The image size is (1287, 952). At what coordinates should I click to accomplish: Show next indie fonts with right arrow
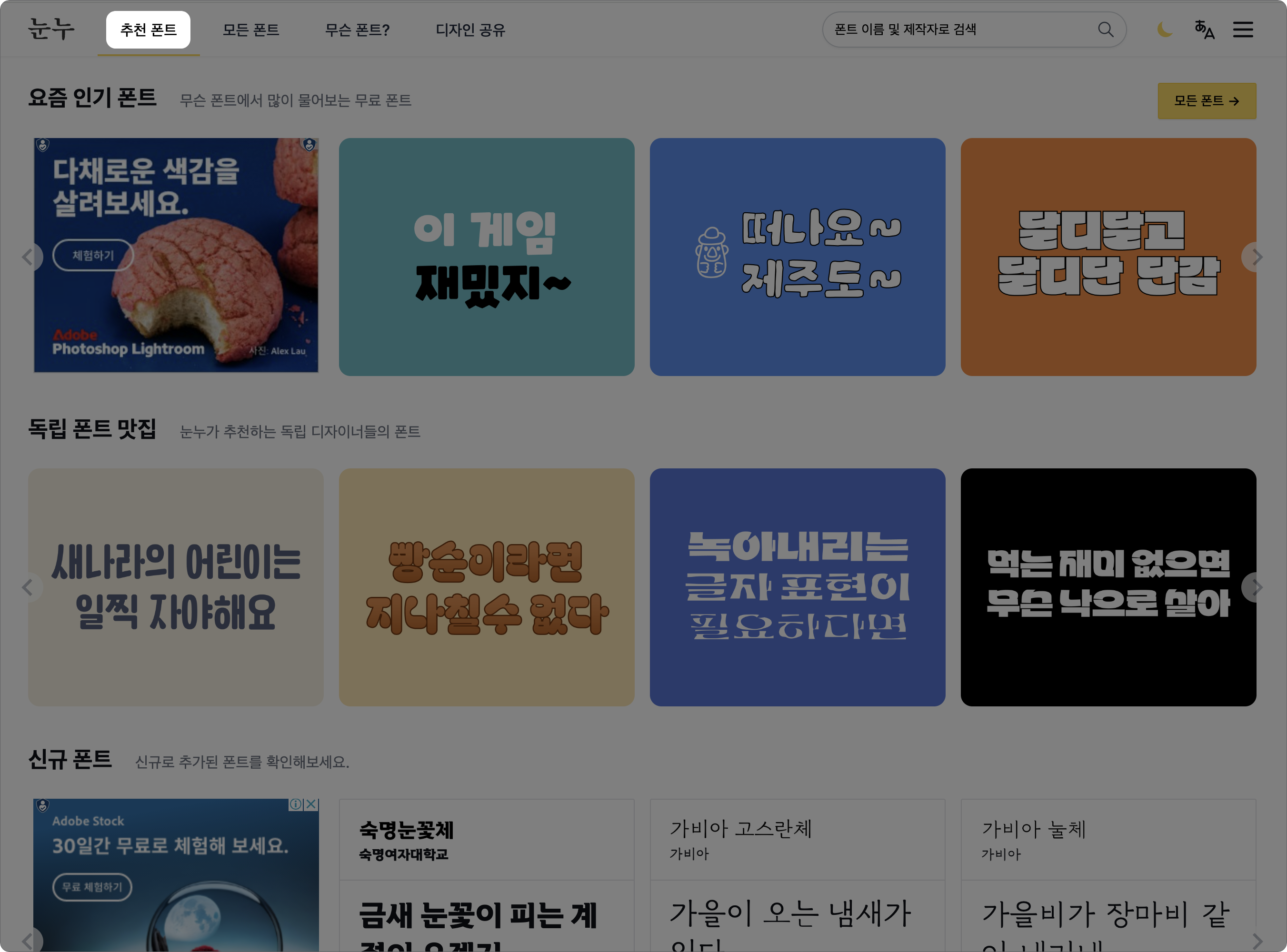(1257, 588)
